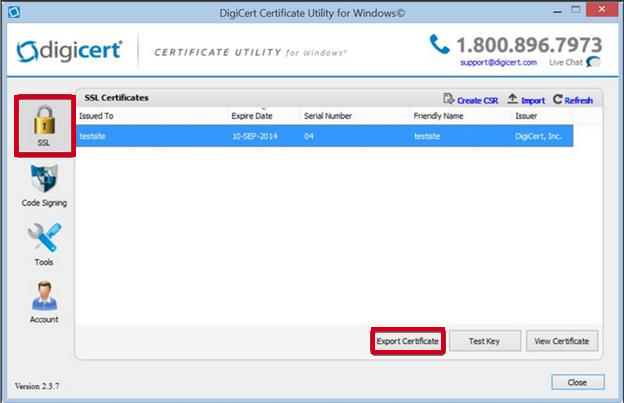This screenshot has width=624, height=403.
Task: Maximize the DigiCert Utility window
Action: tap(576, 10)
